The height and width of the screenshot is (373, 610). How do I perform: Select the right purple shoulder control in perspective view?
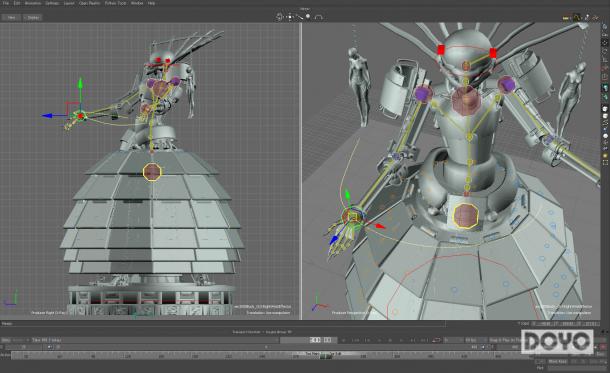click(x=506, y=84)
